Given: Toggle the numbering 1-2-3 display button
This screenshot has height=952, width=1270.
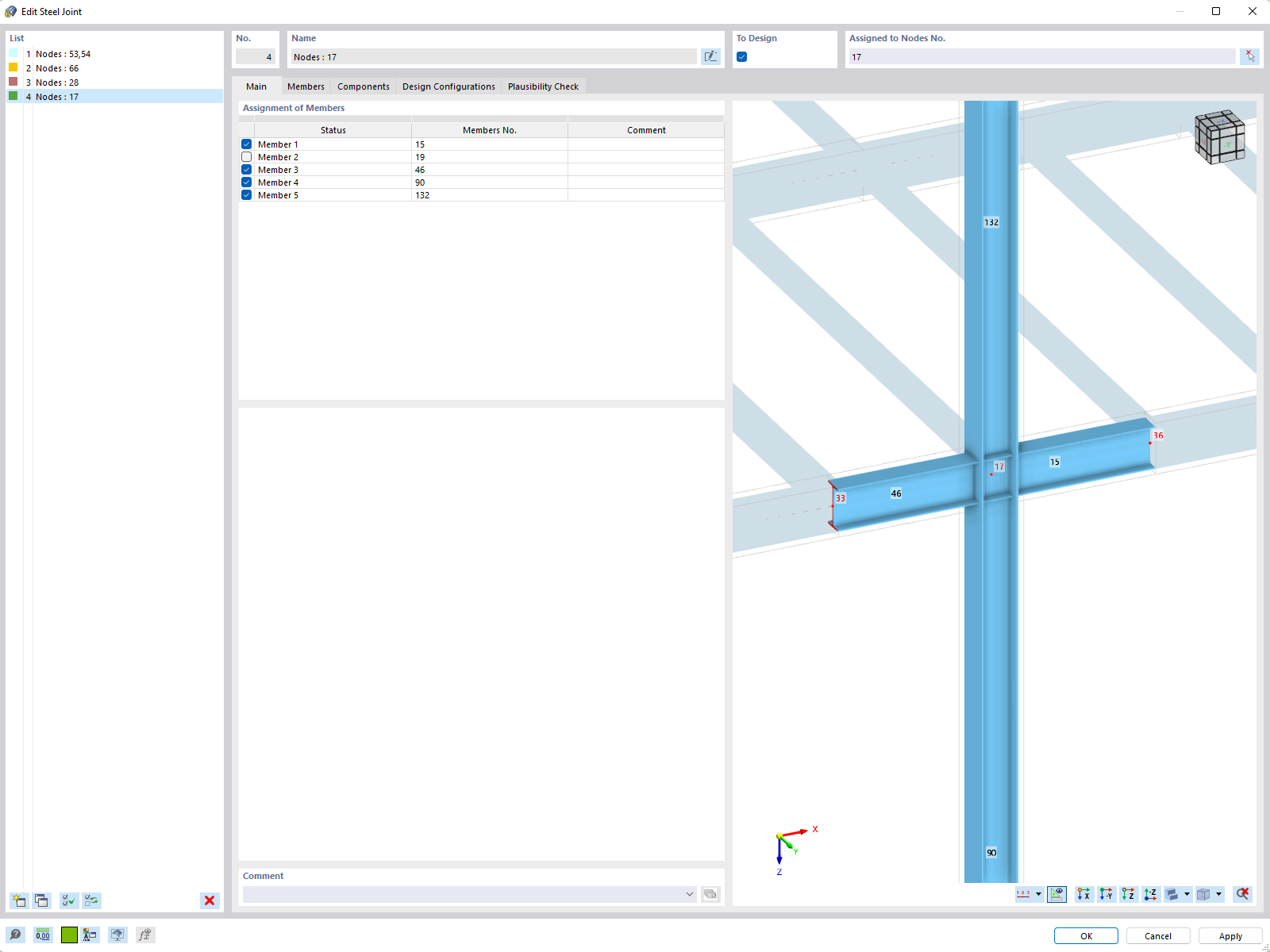Looking at the screenshot, I should coord(1024,894).
